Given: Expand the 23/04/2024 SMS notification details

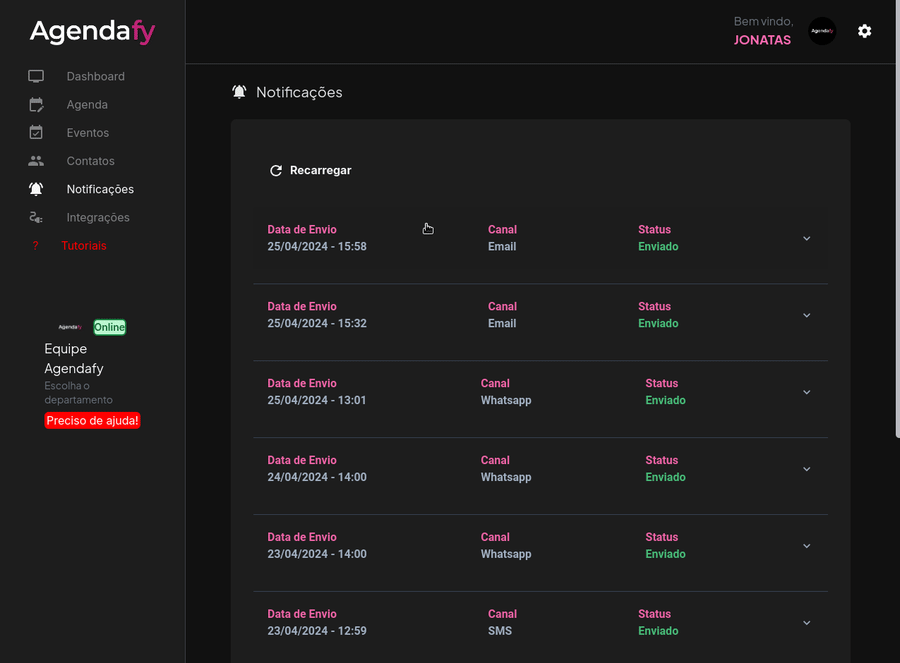Looking at the screenshot, I should click(806, 622).
